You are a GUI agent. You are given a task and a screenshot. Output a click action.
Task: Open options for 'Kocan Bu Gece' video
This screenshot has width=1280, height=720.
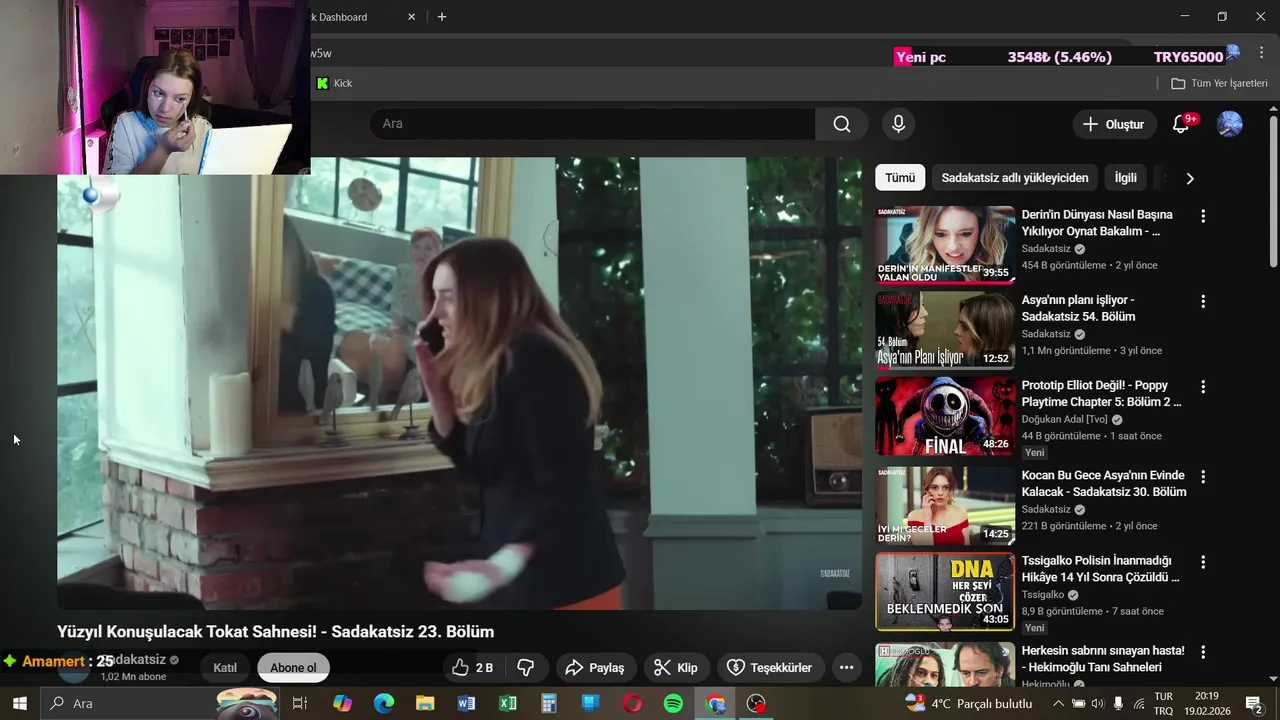[x=1203, y=476]
